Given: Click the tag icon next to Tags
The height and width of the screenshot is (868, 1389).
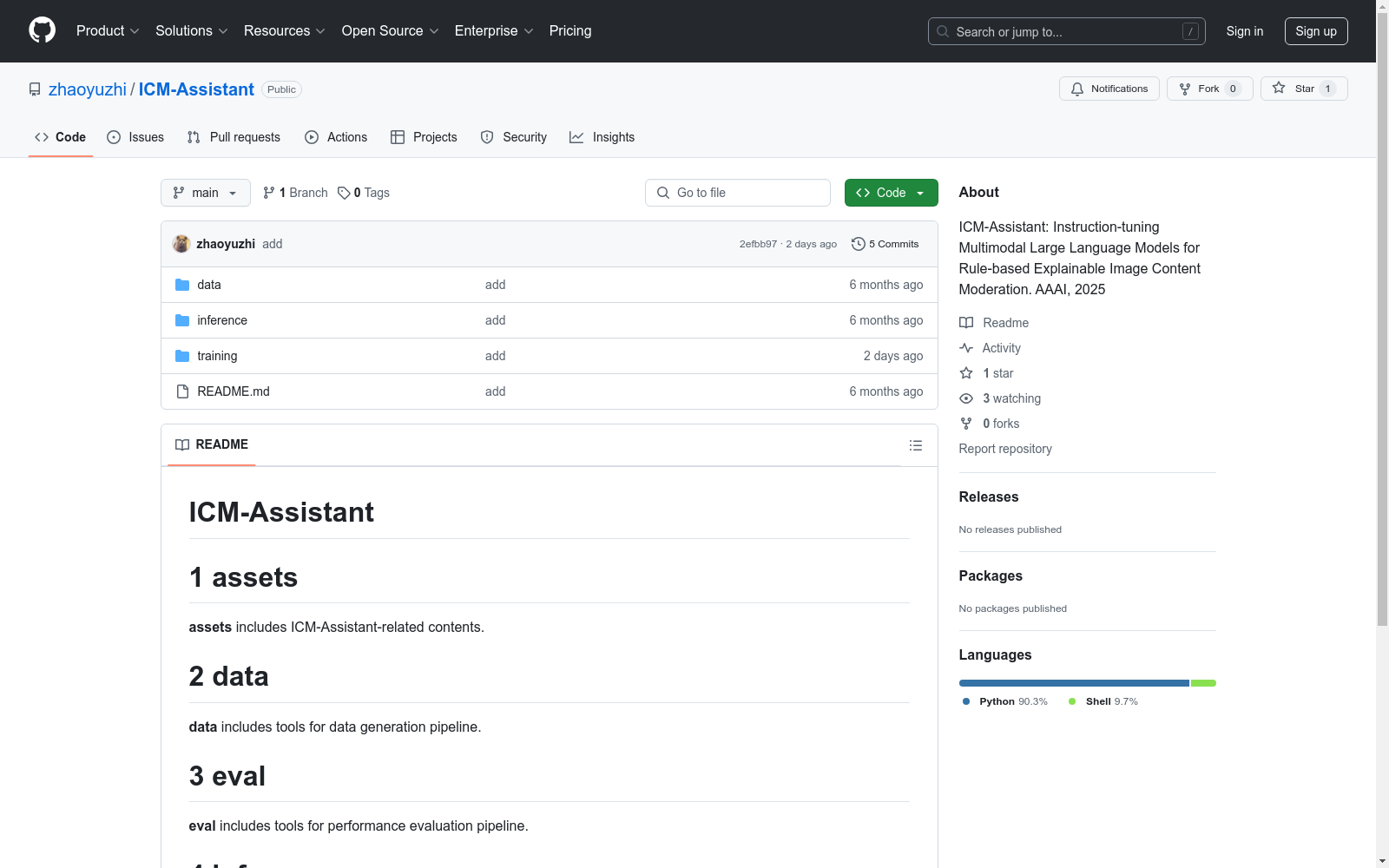Looking at the screenshot, I should tap(344, 193).
